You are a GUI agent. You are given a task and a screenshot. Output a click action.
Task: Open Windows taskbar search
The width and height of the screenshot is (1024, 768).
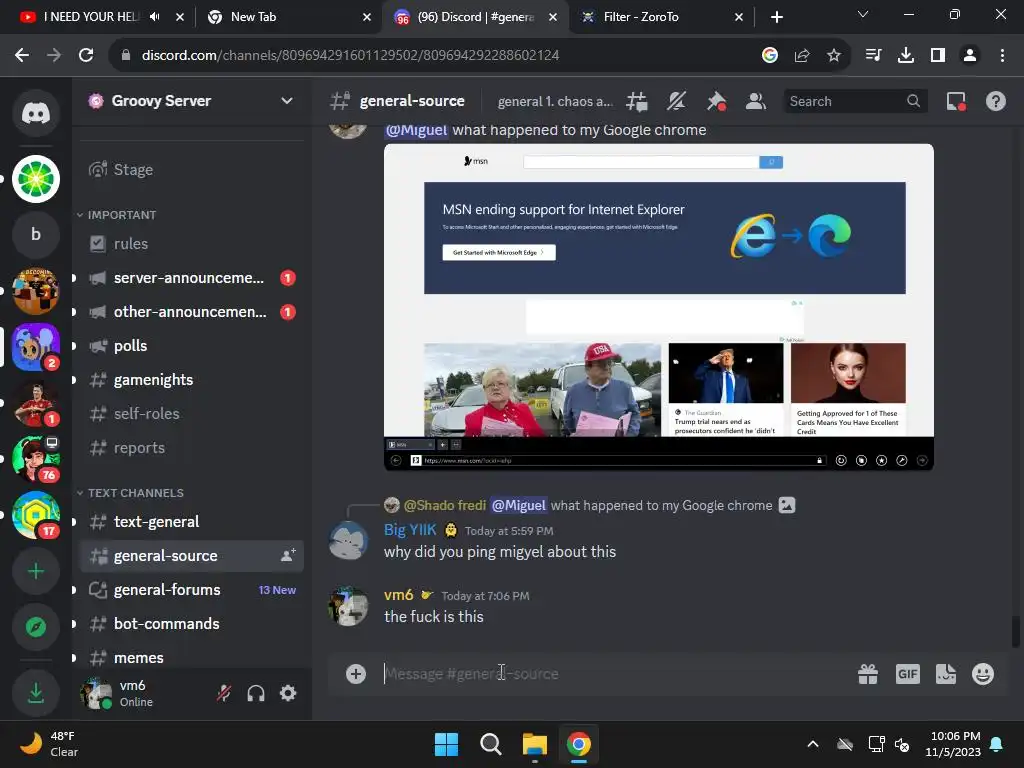[x=490, y=744]
